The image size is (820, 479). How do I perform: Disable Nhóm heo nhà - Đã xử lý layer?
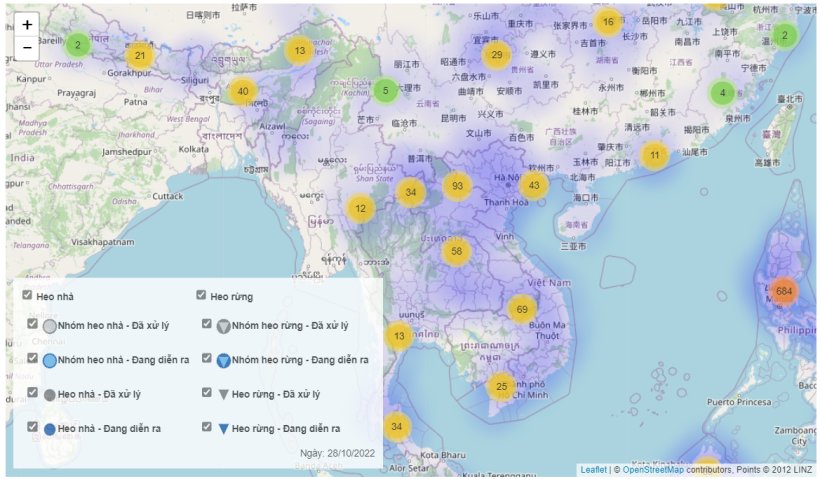[33, 324]
